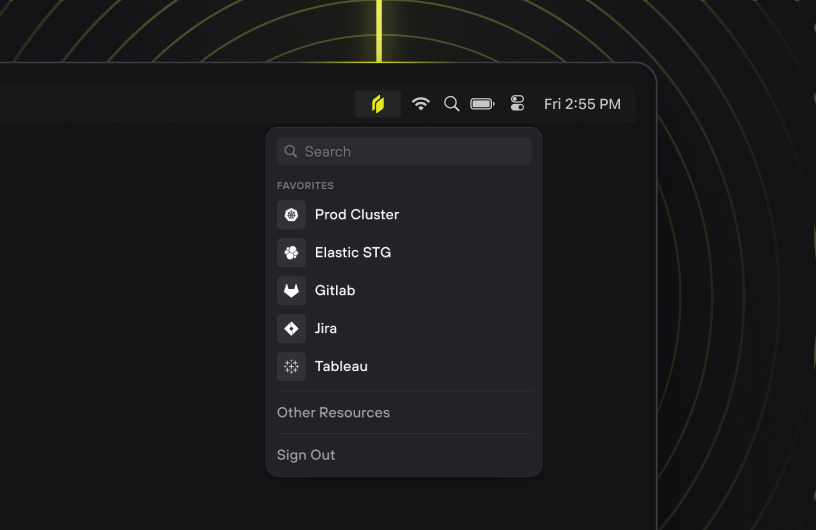Click the Tableau logo icon
The height and width of the screenshot is (530, 816).
coord(291,367)
